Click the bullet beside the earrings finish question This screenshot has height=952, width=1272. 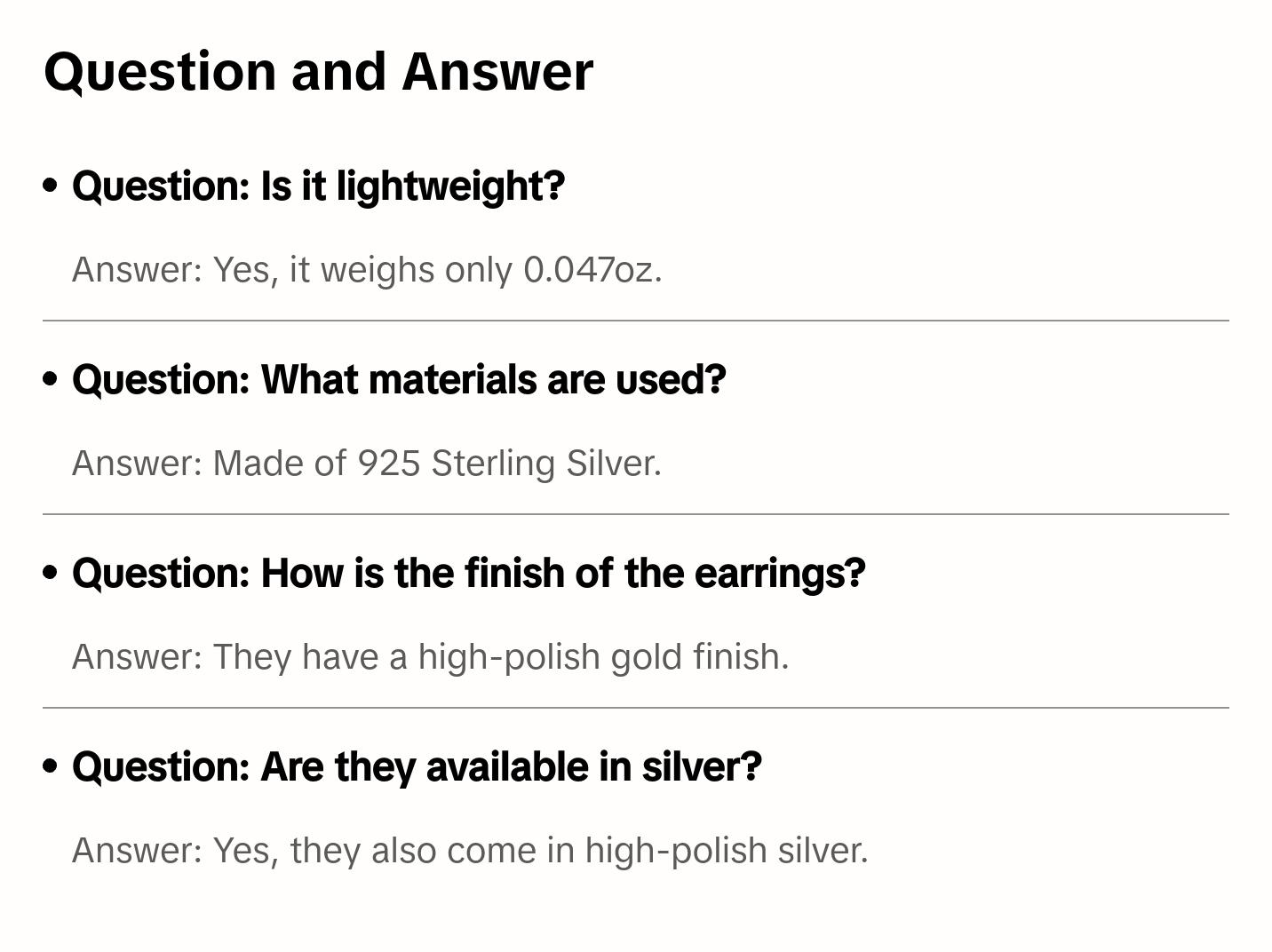pyautogui.click(x=51, y=573)
